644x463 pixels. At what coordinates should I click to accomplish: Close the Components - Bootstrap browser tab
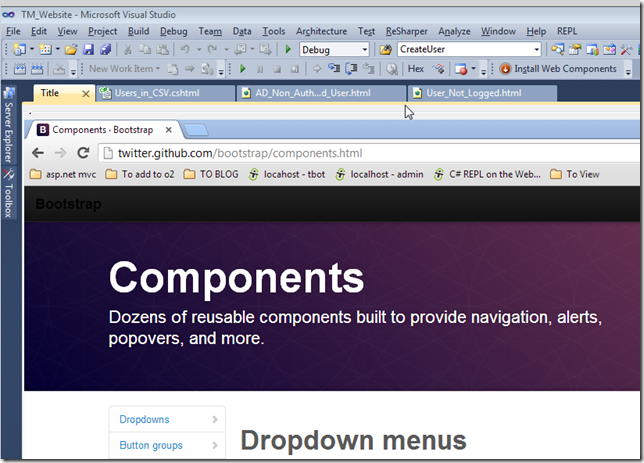tap(168, 130)
